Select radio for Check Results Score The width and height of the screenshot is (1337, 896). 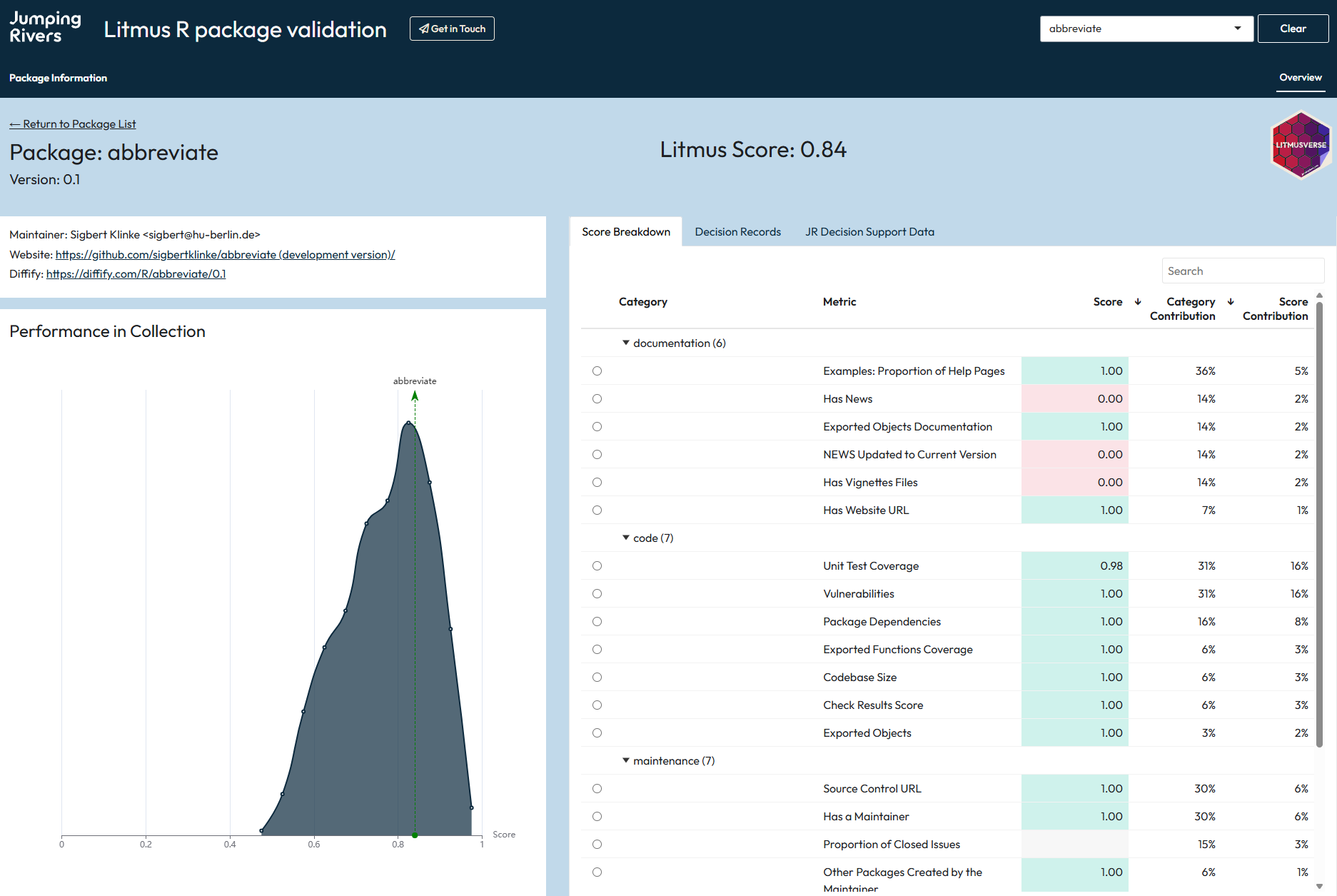597,705
